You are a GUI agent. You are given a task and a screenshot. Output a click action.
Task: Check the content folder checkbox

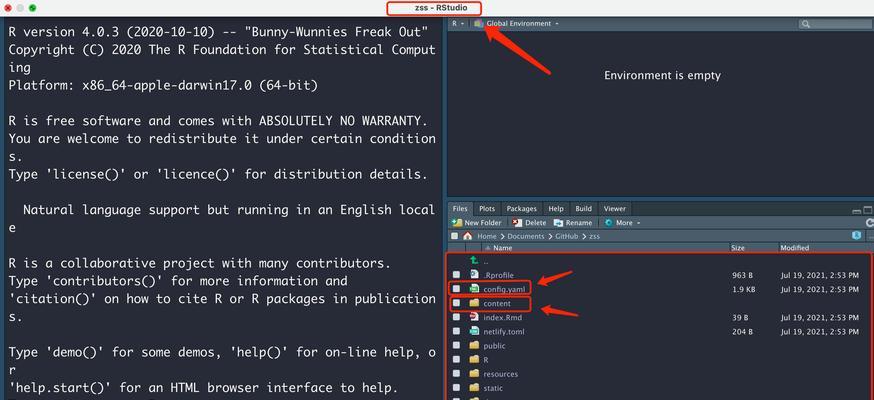[x=457, y=303]
